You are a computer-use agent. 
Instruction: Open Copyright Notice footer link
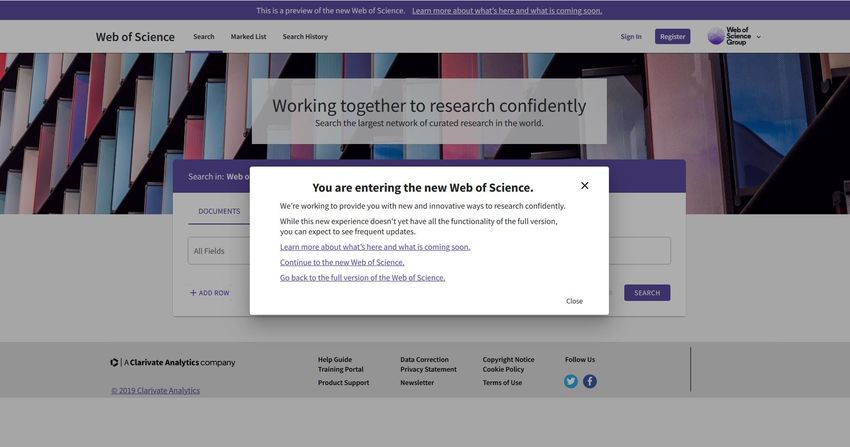[508, 359]
